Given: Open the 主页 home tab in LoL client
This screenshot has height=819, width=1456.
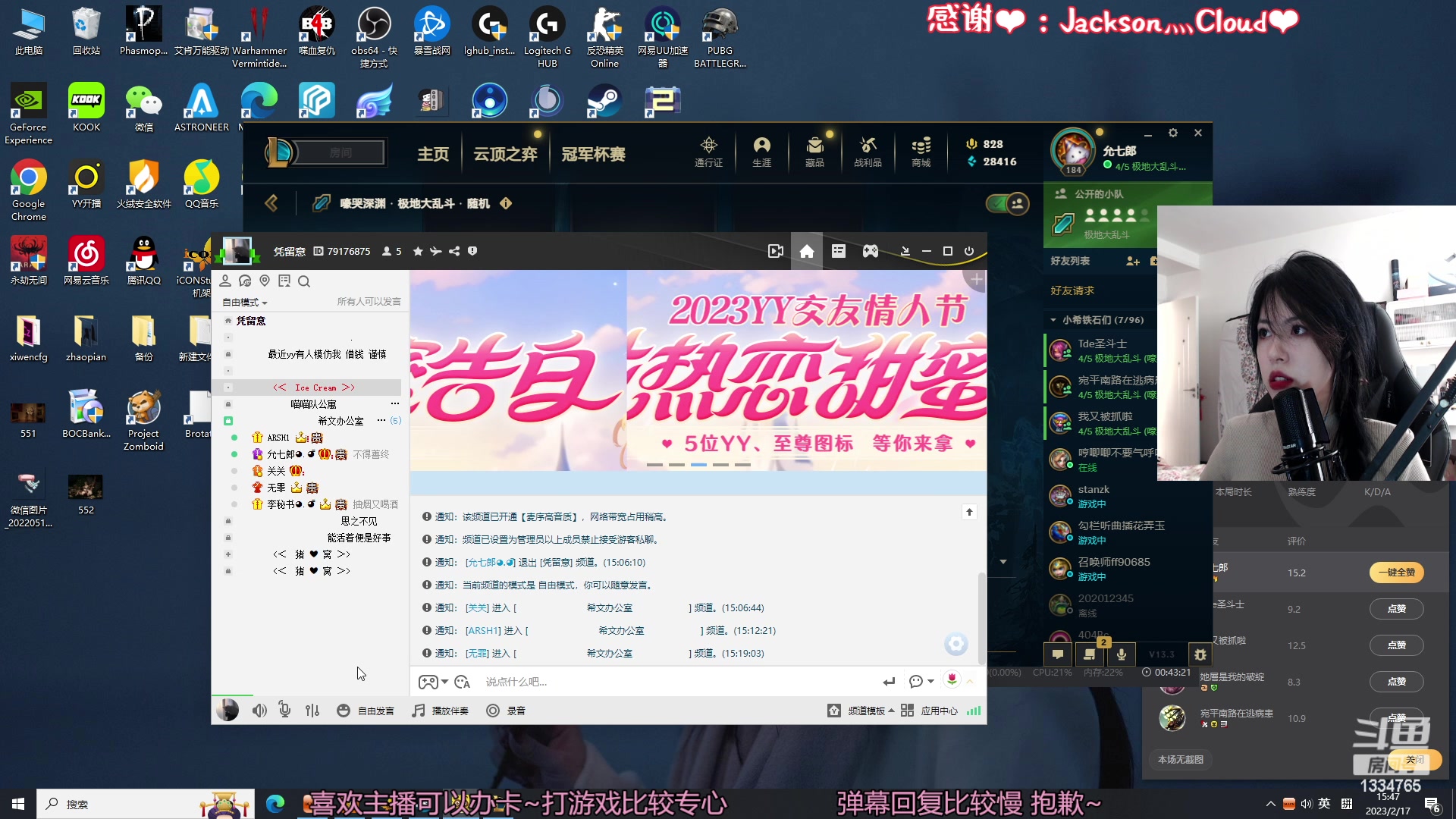Looking at the screenshot, I should tap(433, 154).
